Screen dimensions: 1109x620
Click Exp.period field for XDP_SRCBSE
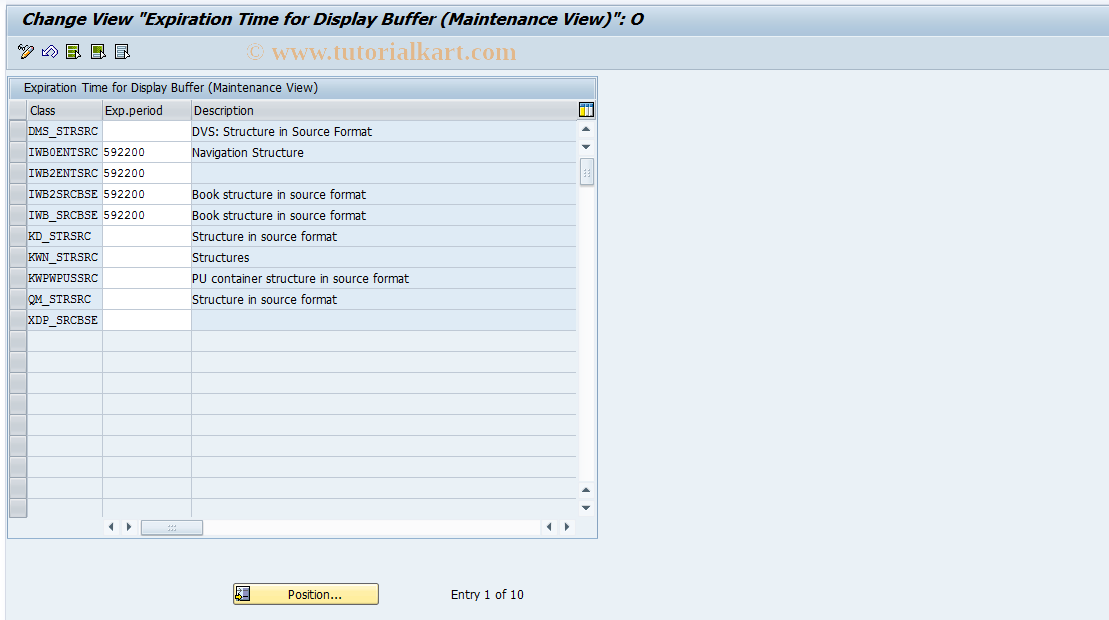(x=147, y=320)
